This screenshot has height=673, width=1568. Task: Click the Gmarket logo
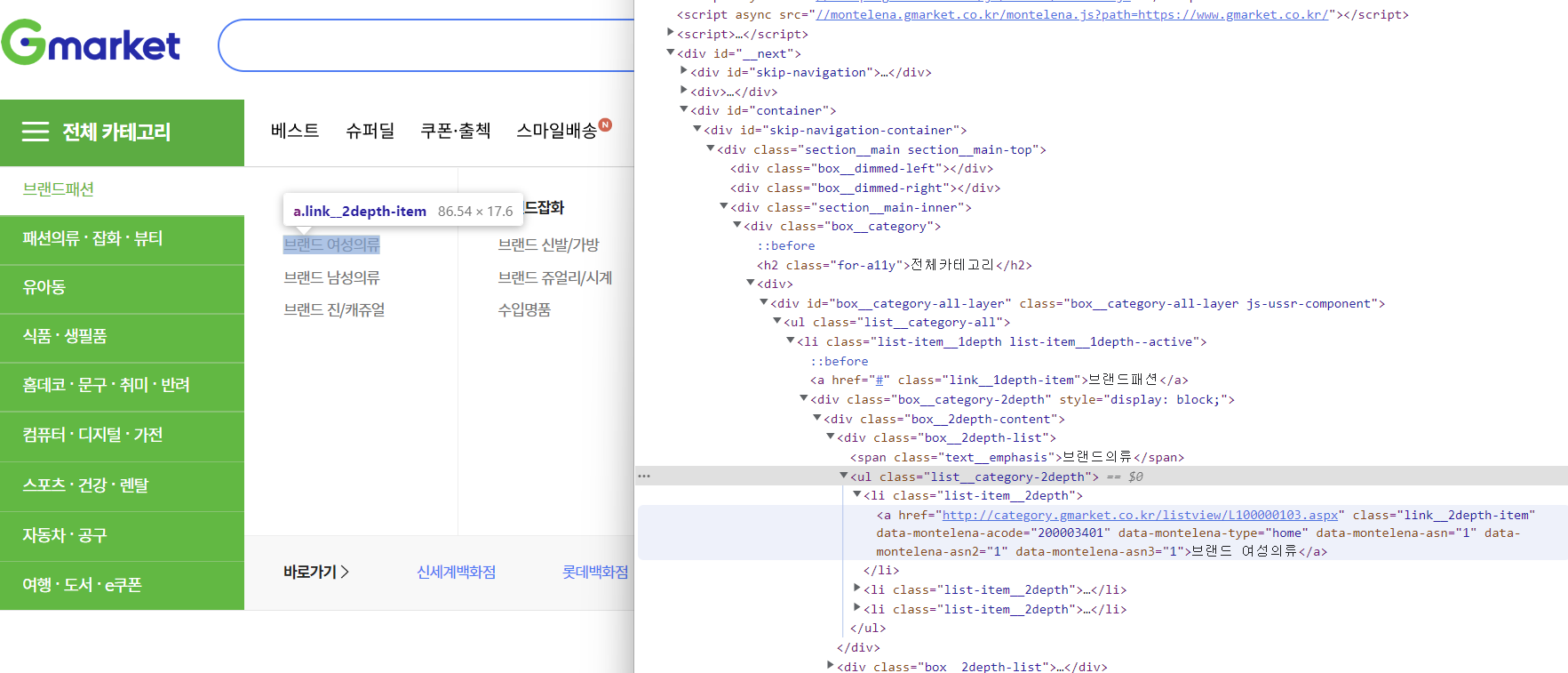91,43
